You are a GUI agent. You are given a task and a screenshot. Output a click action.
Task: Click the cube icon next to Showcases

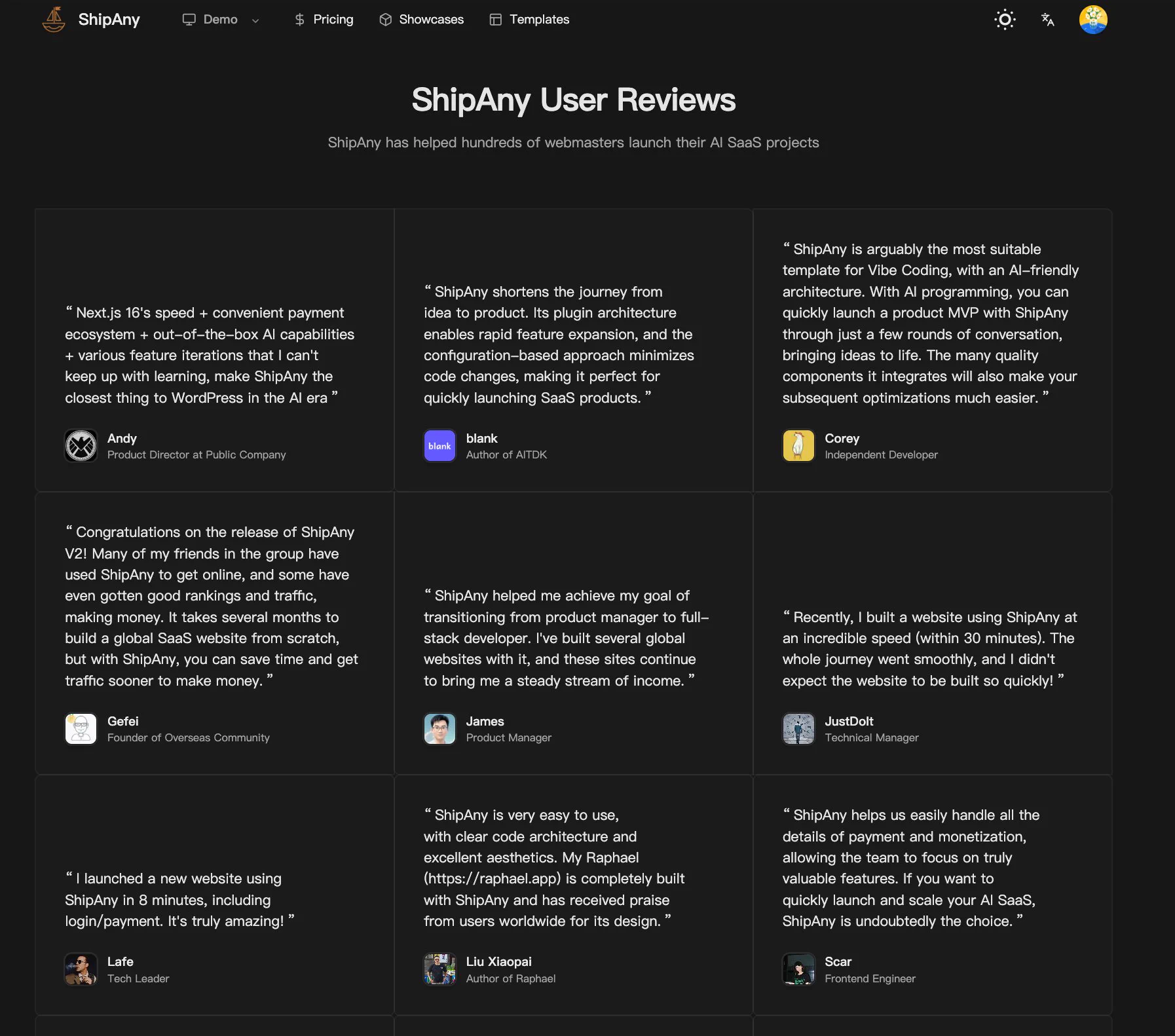[386, 20]
